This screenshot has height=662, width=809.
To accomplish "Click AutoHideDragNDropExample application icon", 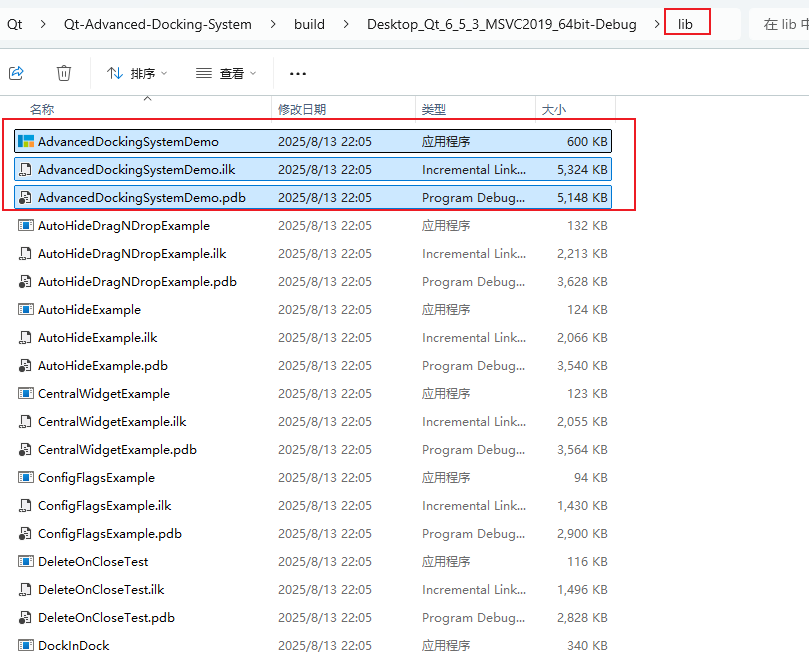I will coord(26,225).
